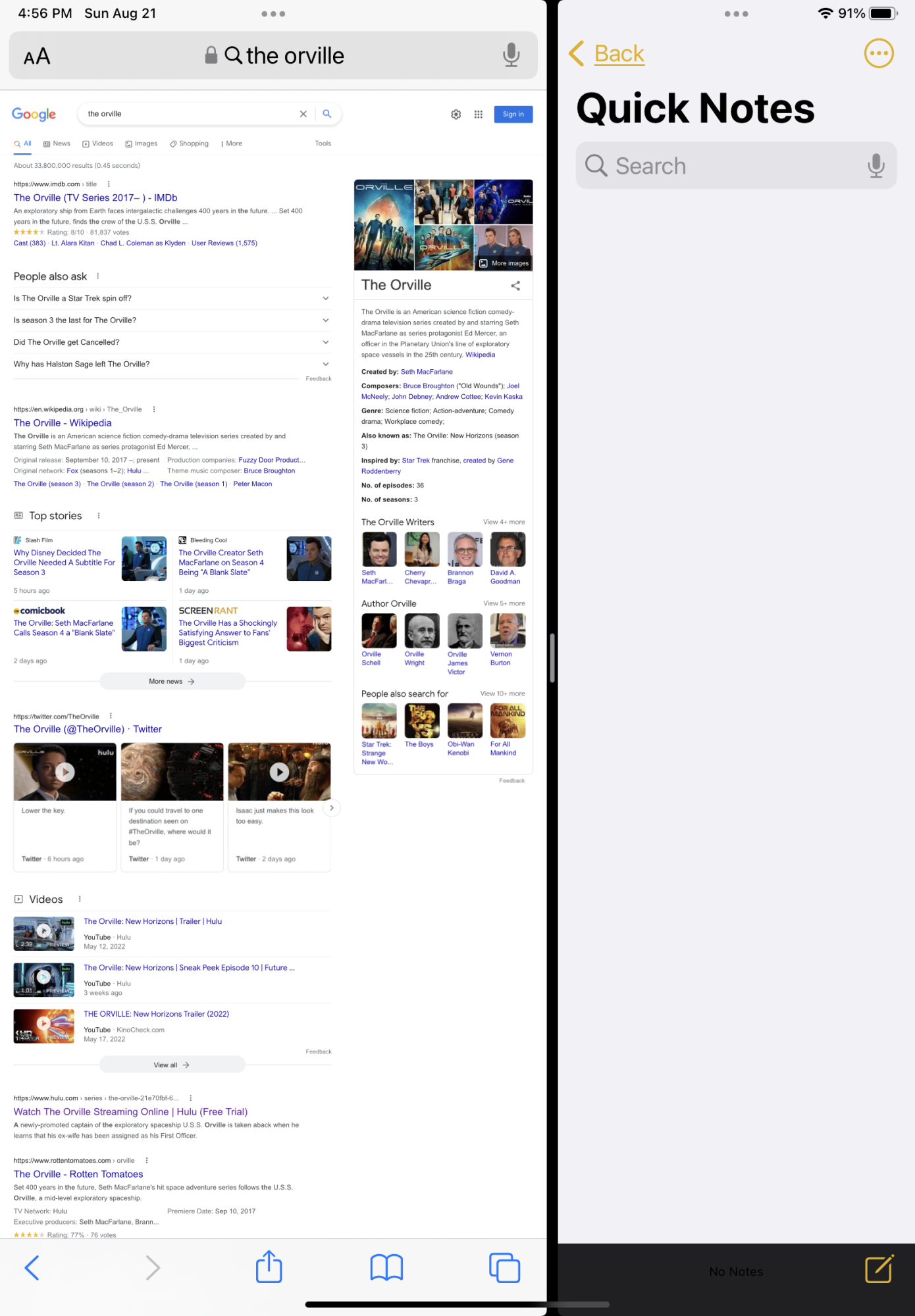Image resolution: width=915 pixels, height=1316 pixels.
Task: Open the Sneak Peek Episode 10 video link
Action: [189, 968]
